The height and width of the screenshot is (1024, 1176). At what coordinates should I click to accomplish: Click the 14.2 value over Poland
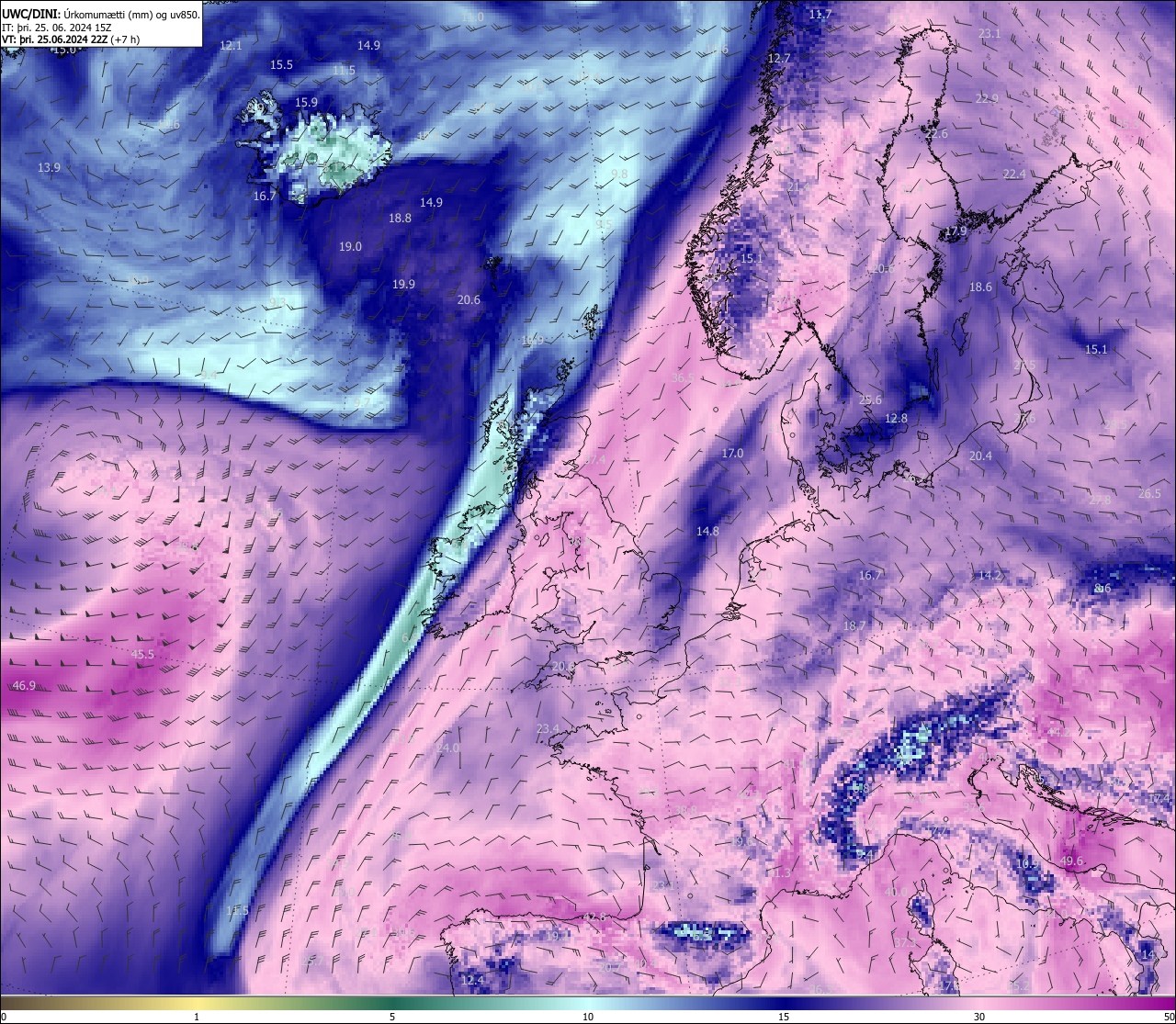(x=989, y=575)
